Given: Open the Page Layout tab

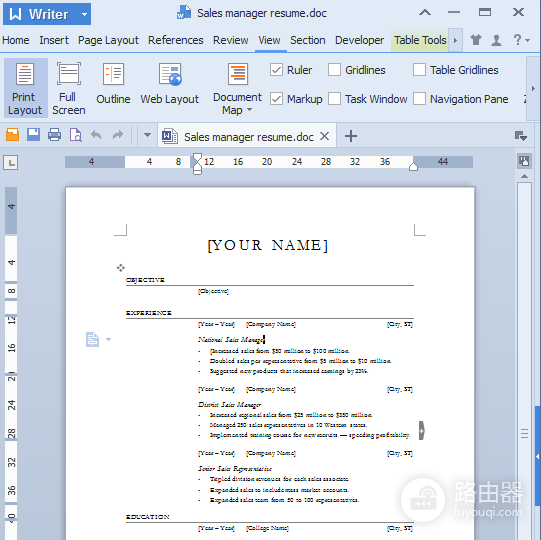Looking at the screenshot, I should [108, 40].
